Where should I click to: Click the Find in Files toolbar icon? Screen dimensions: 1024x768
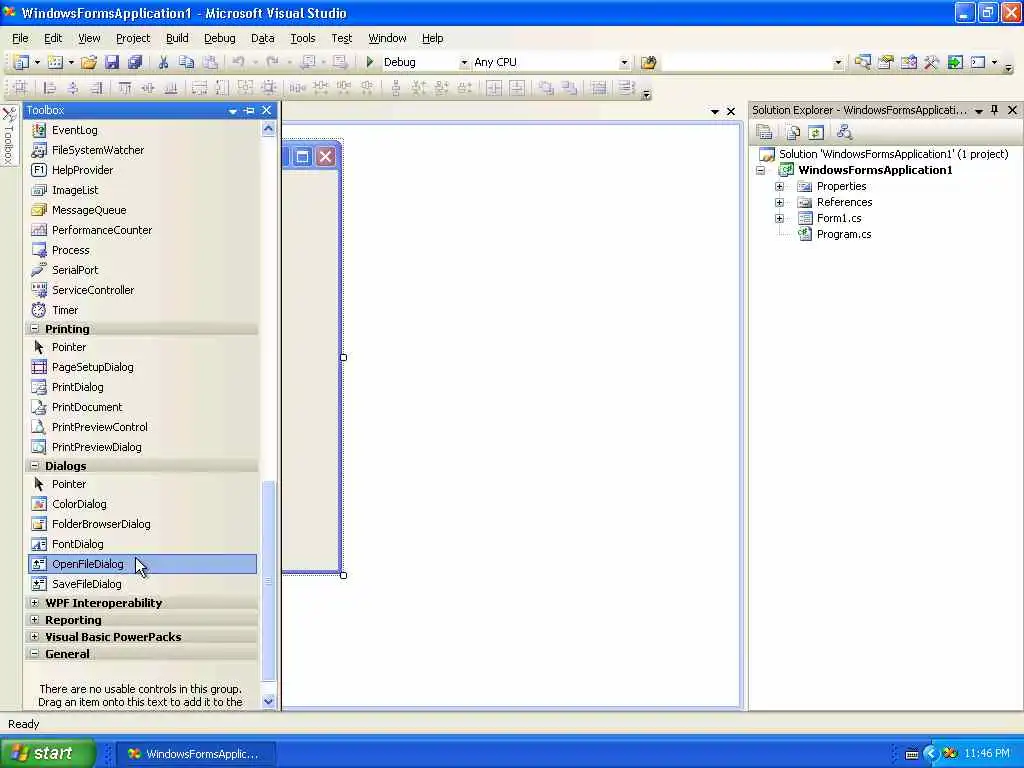648,62
